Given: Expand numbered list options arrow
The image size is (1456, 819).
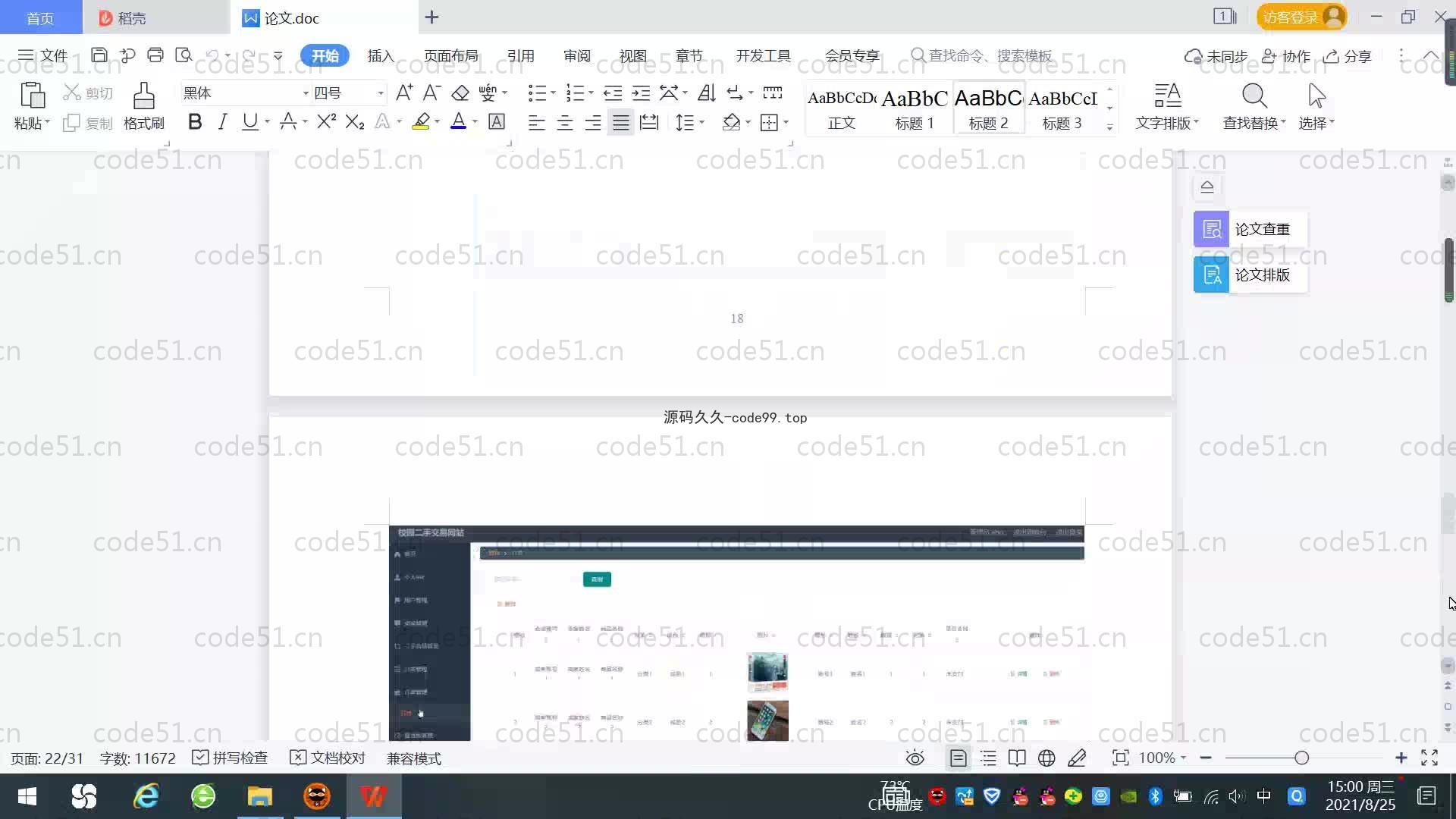Looking at the screenshot, I should (591, 93).
